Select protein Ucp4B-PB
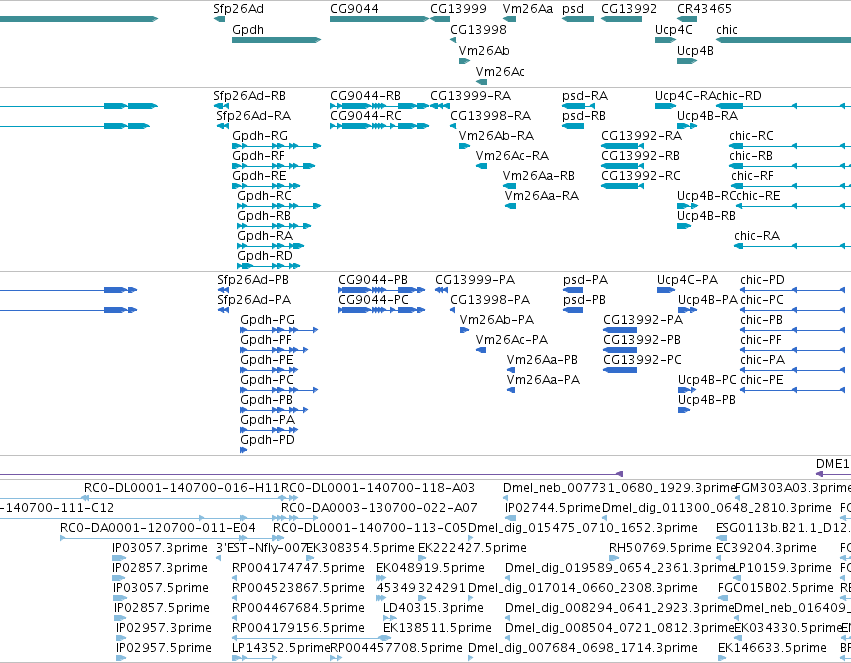Viewport: 851px width, 663px height. point(707,400)
